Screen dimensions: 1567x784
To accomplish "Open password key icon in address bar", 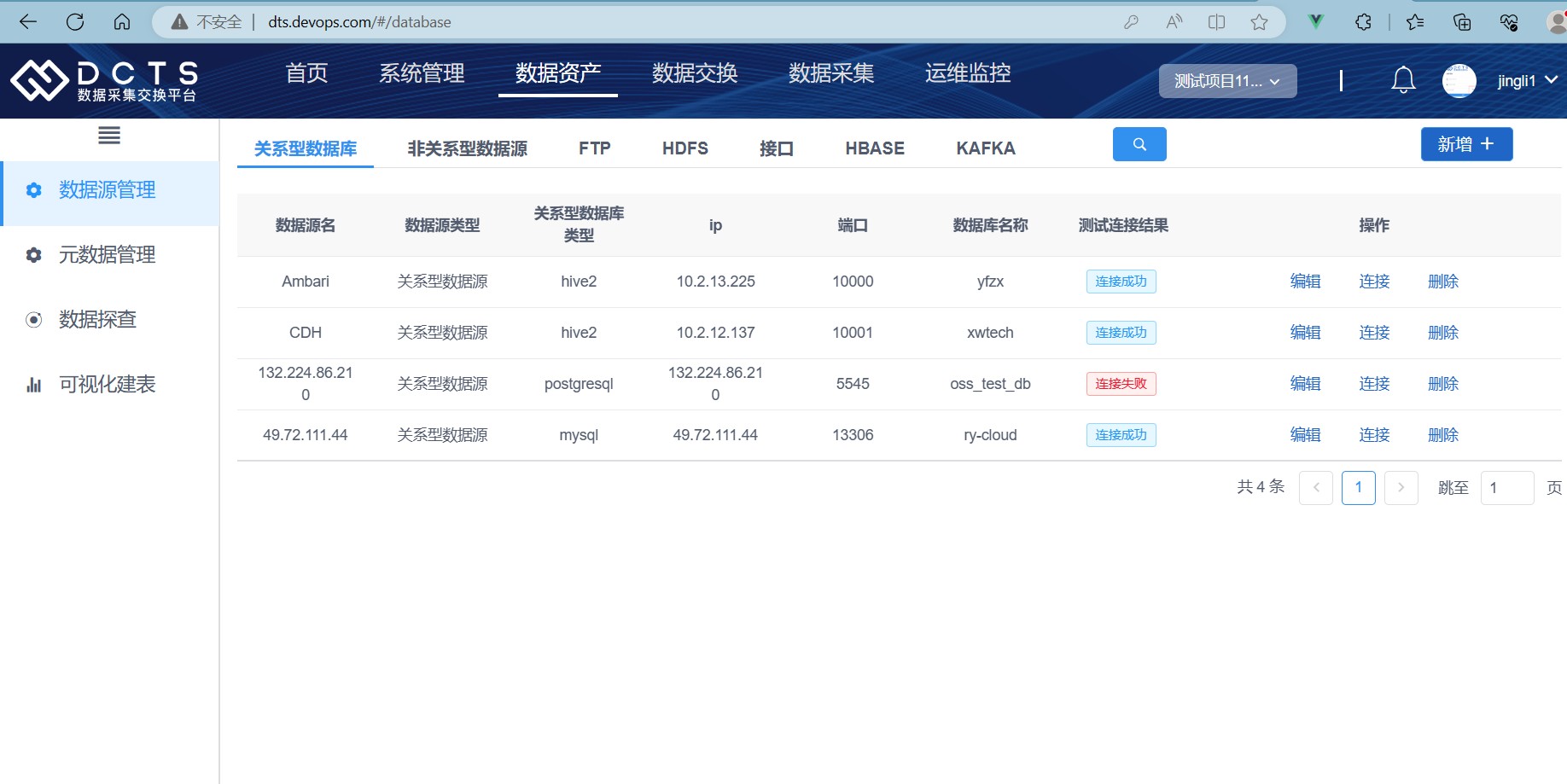I will pos(1132,22).
